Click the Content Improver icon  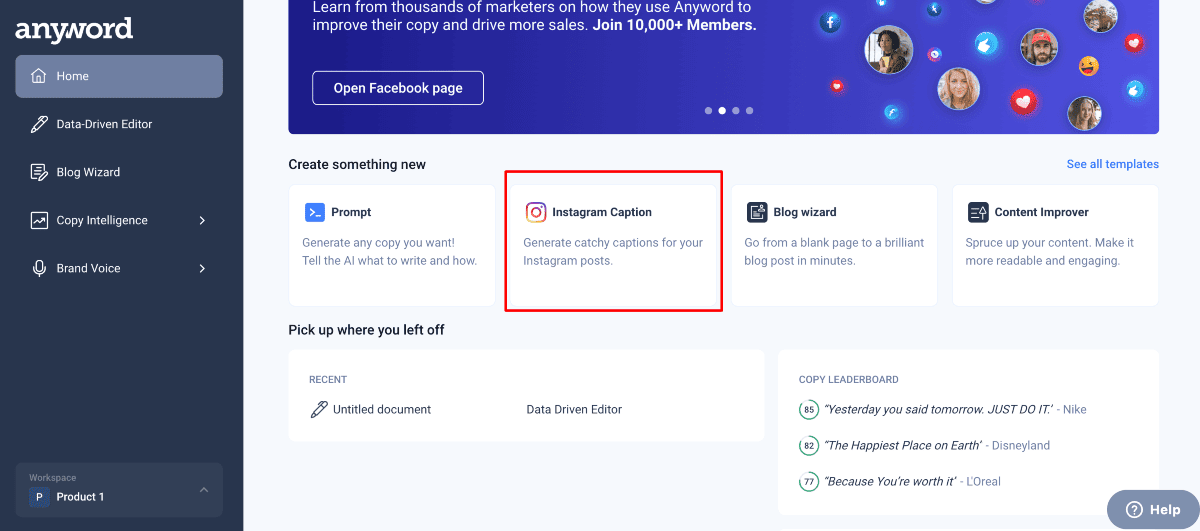coord(978,212)
